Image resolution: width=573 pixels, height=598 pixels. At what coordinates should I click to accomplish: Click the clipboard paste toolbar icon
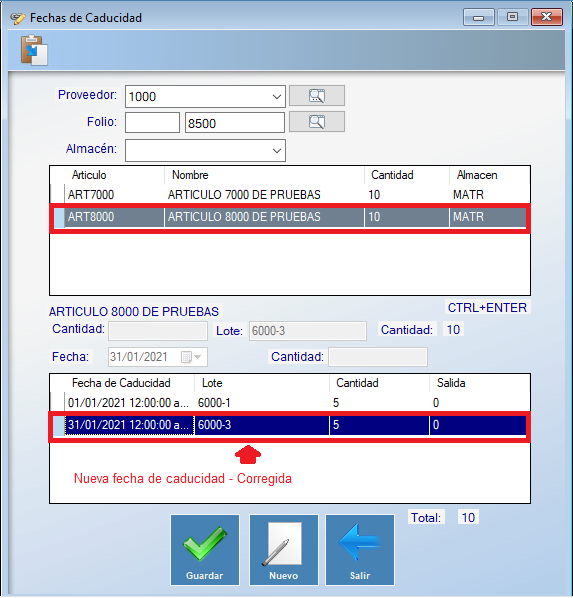pos(34,50)
